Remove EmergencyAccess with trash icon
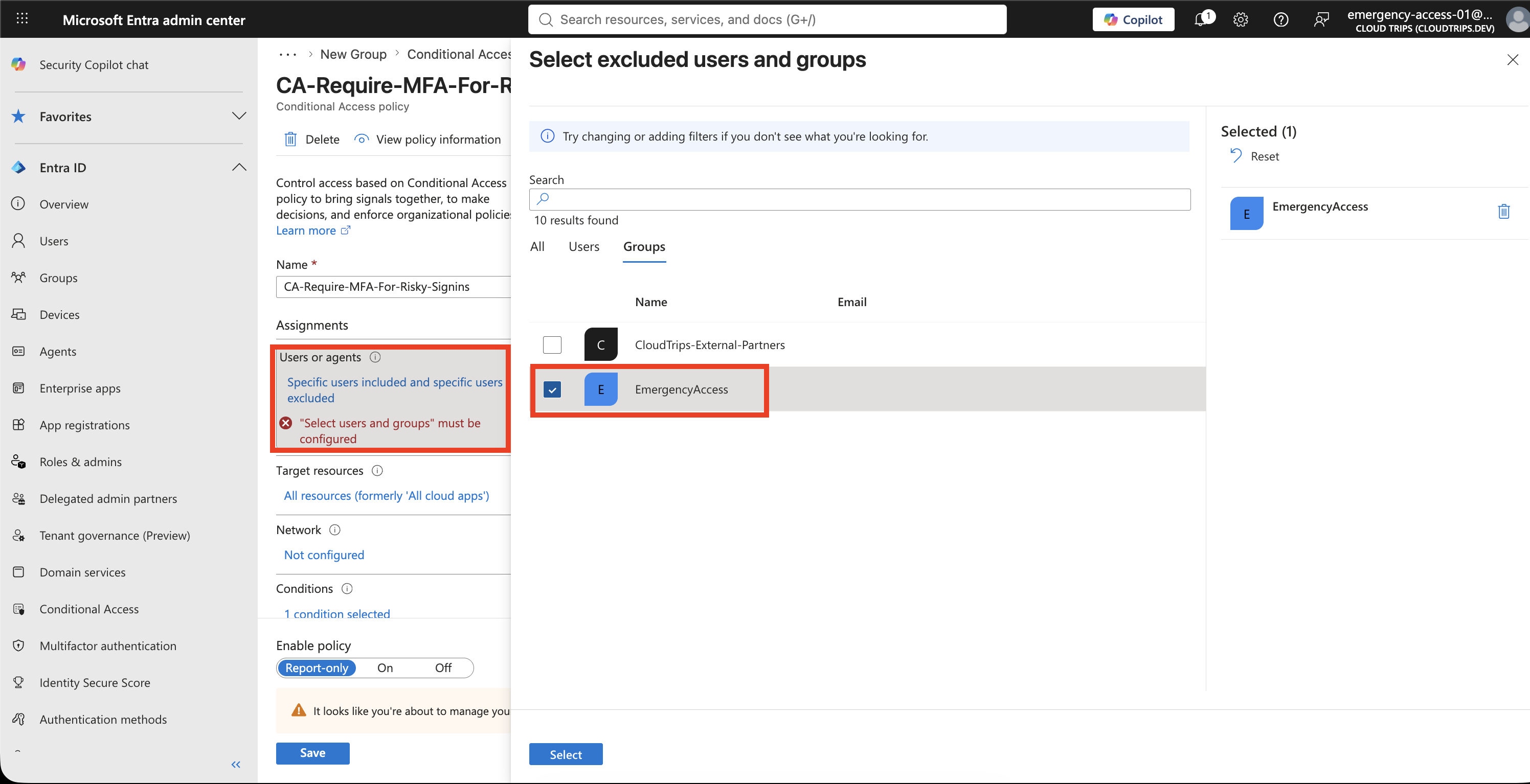This screenshot has width=1530, height=784. point(1503,211)
